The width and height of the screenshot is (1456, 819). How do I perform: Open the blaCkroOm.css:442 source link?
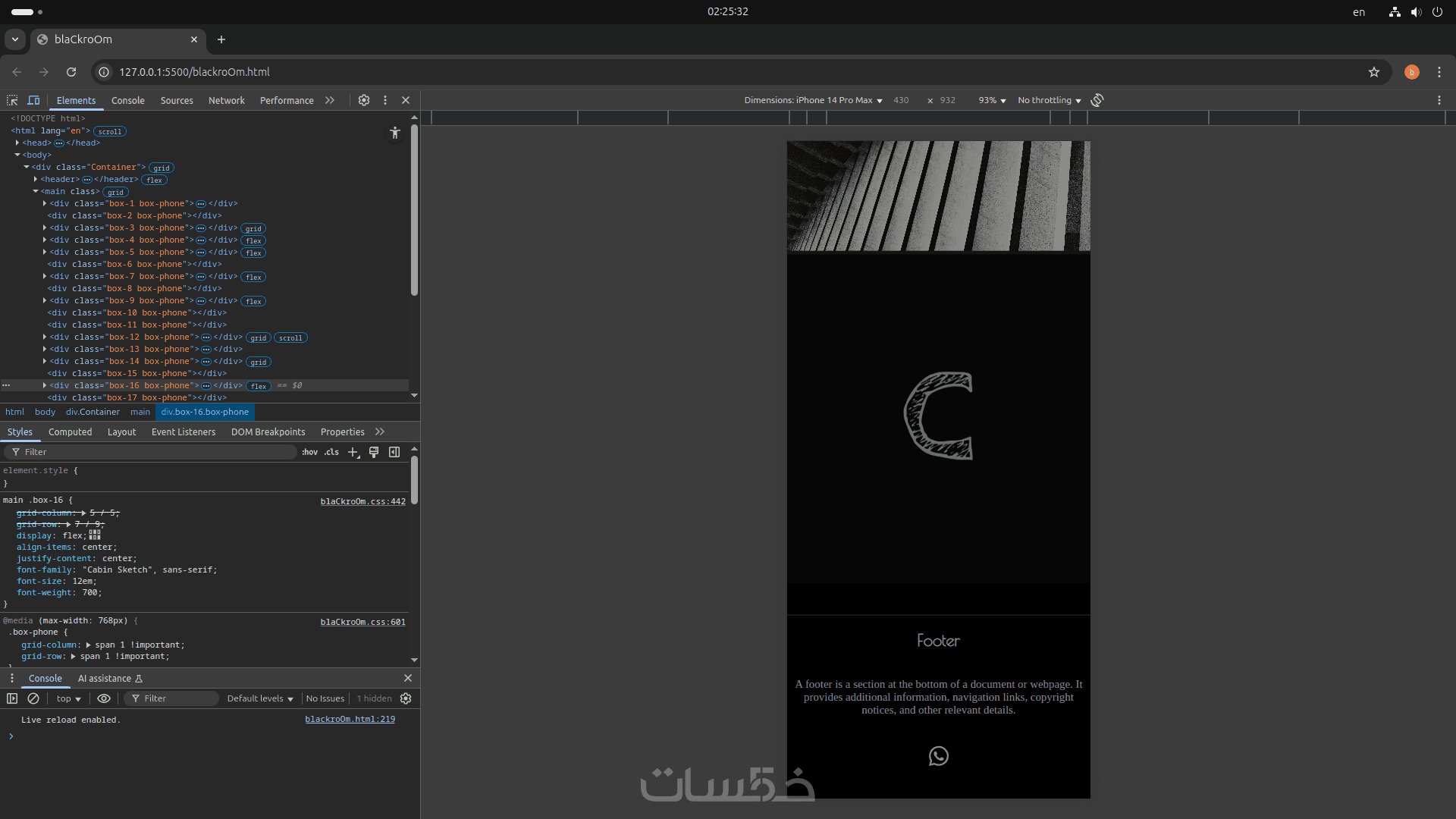(362, 501)
